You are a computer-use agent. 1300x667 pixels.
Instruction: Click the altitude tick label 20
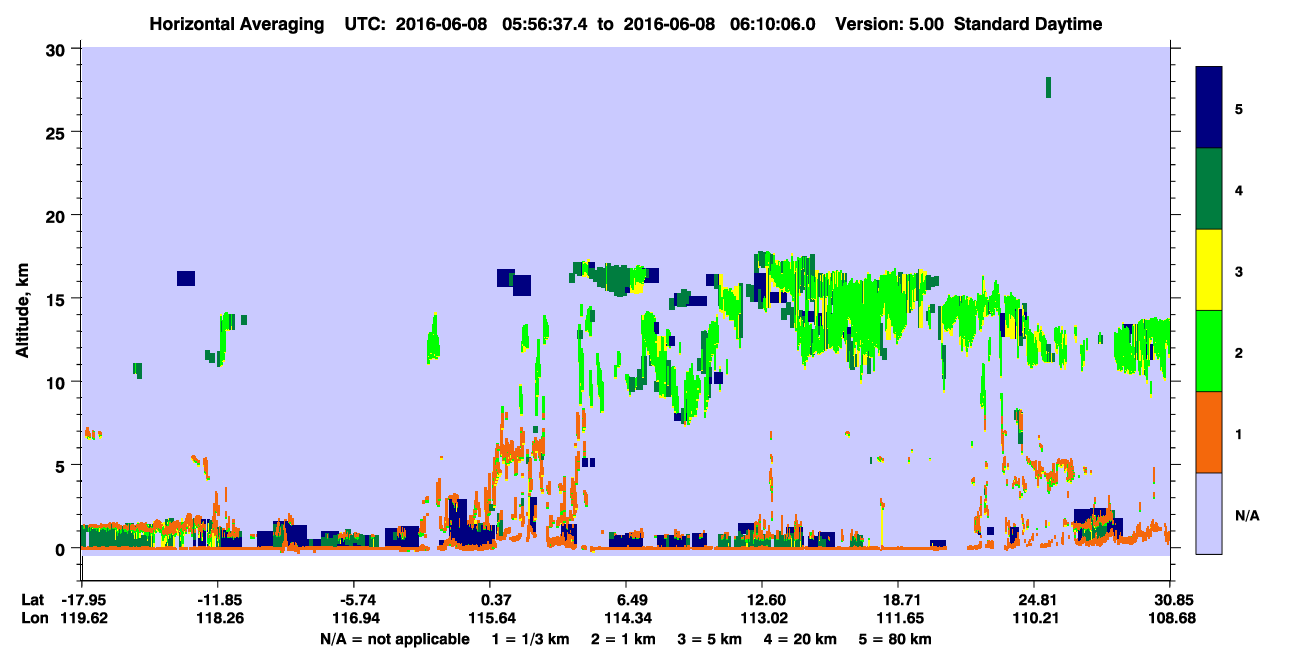[x=58, y=215]
